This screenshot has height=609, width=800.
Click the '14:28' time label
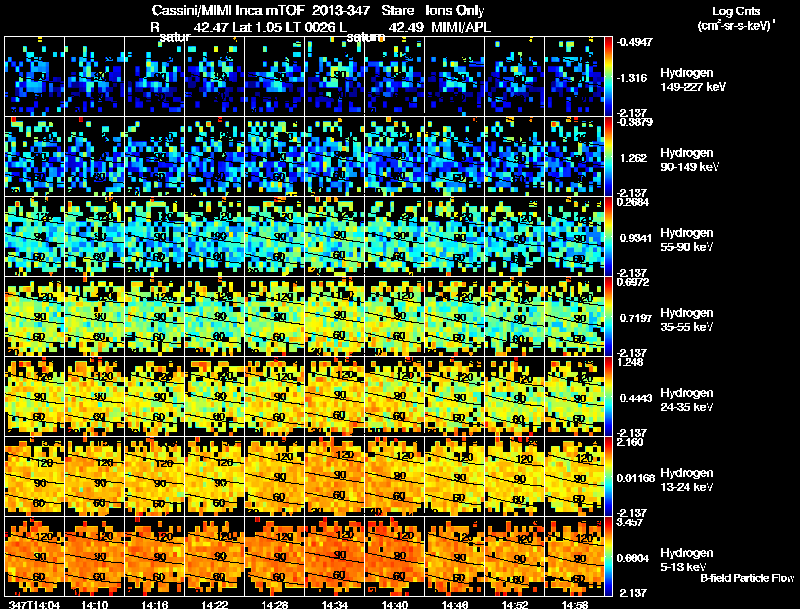point(275,604)
